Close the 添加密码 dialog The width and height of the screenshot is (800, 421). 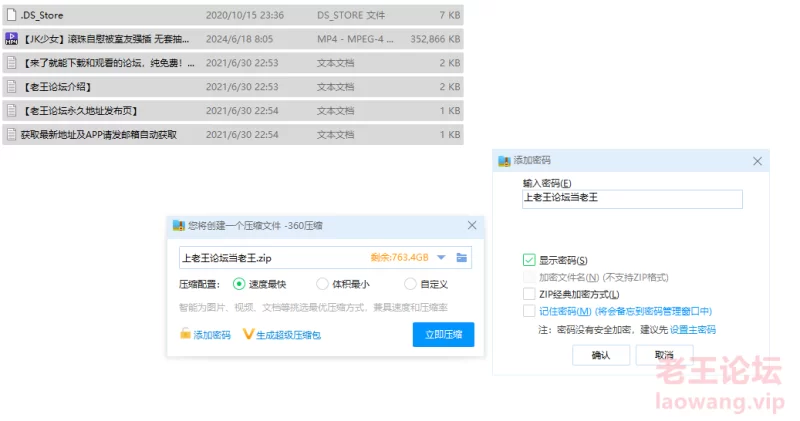coord(757,161)
